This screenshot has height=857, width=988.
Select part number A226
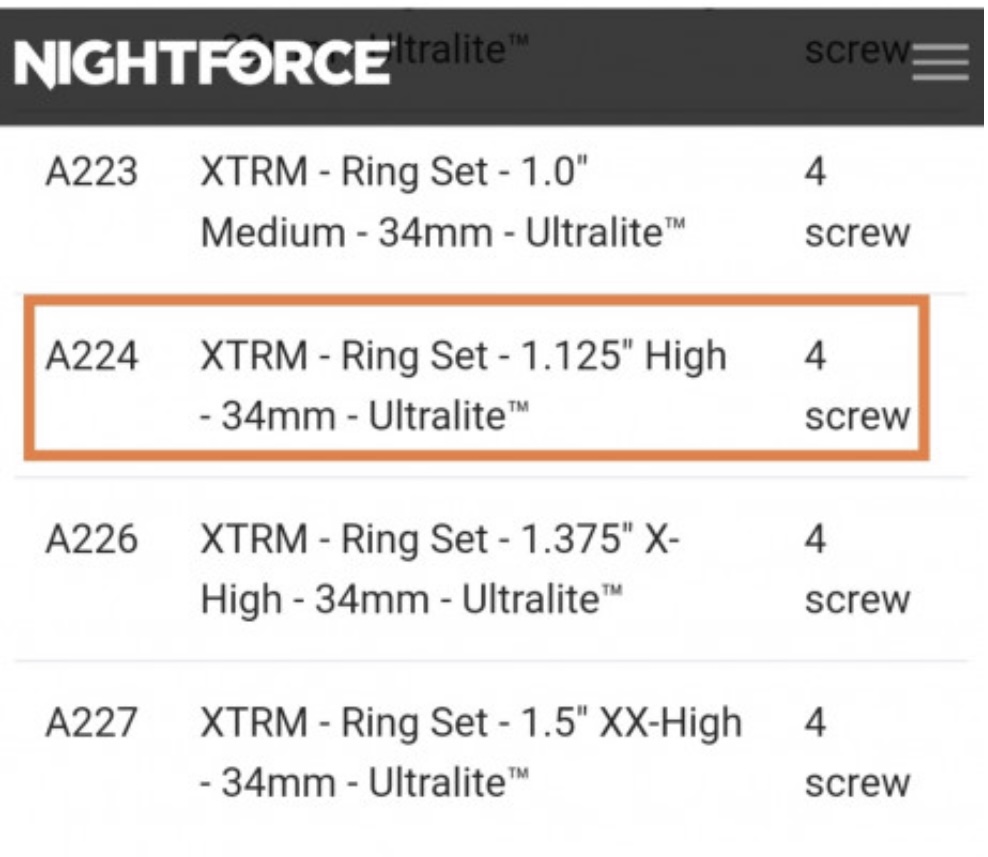coord(91,540)
